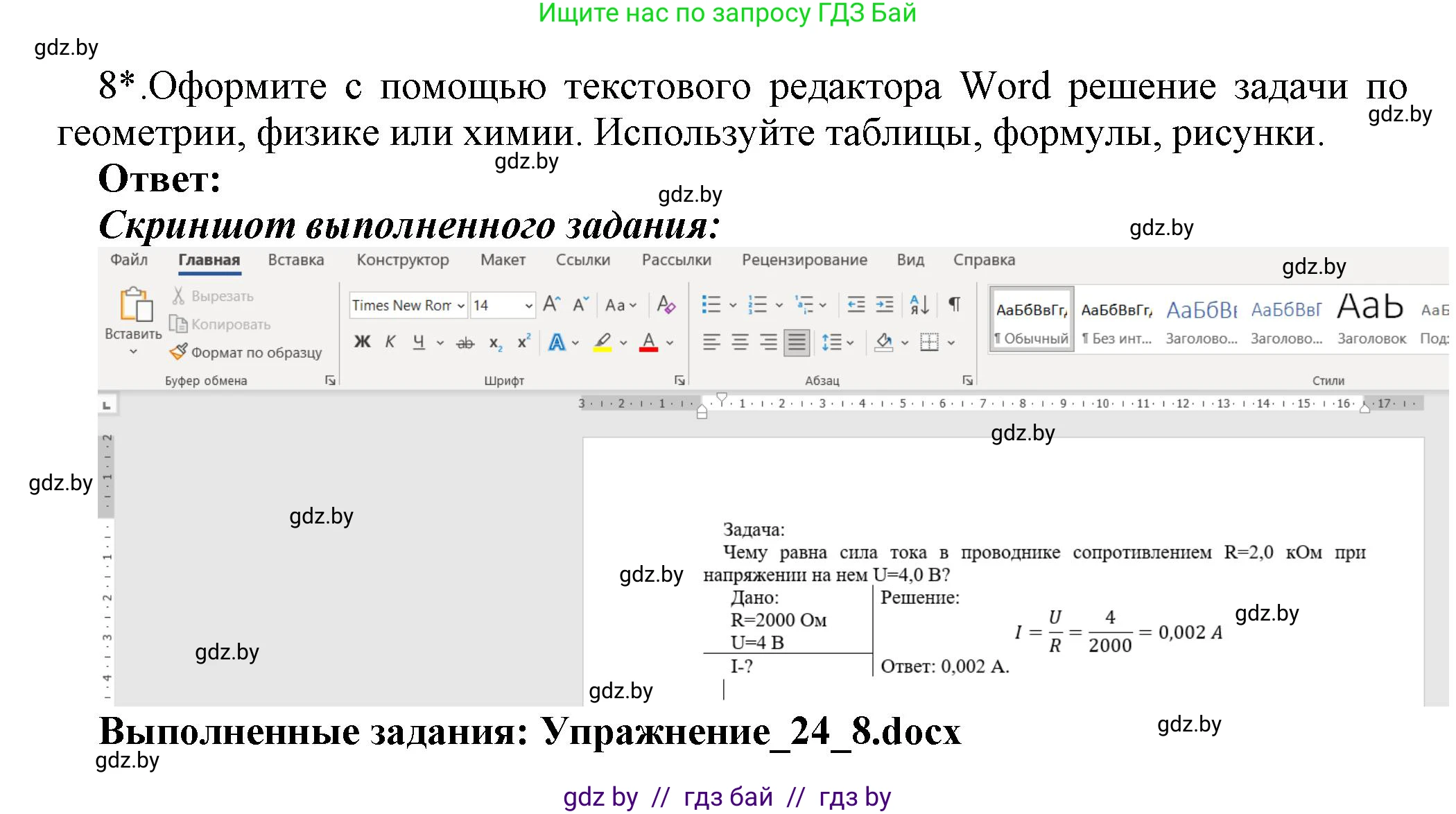Click the multilevel list icon
The height and width of the screenshot is (814, 1456).
point(804,304)
